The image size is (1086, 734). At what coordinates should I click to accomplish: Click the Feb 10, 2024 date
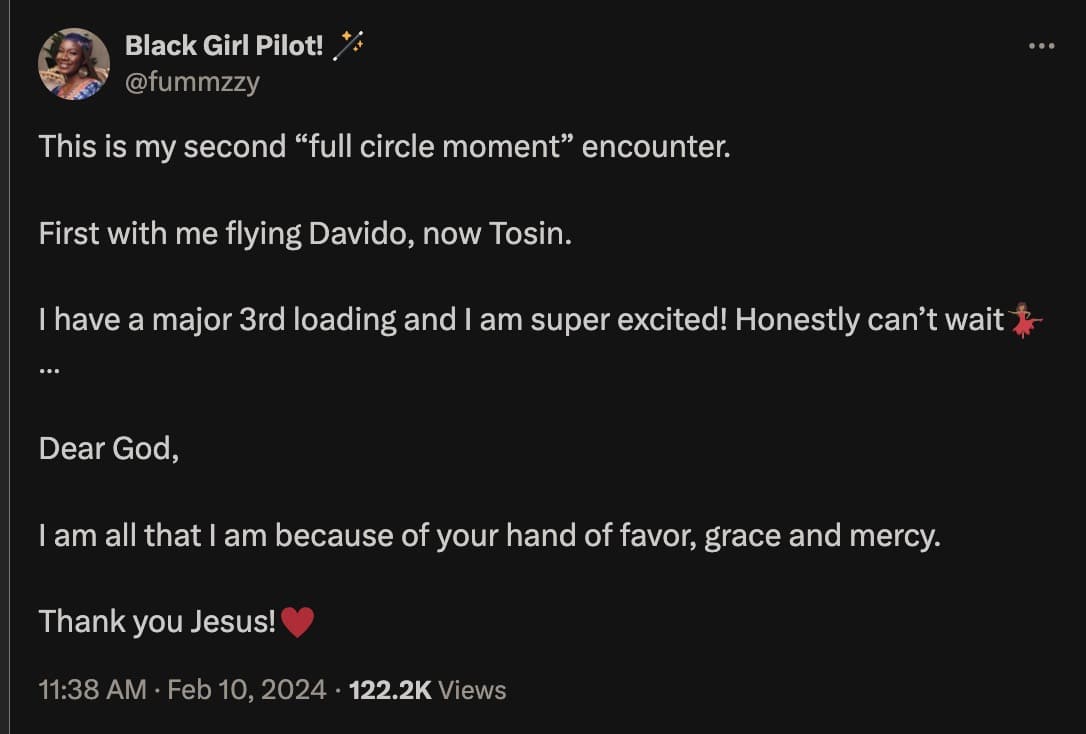click(247, 690)
